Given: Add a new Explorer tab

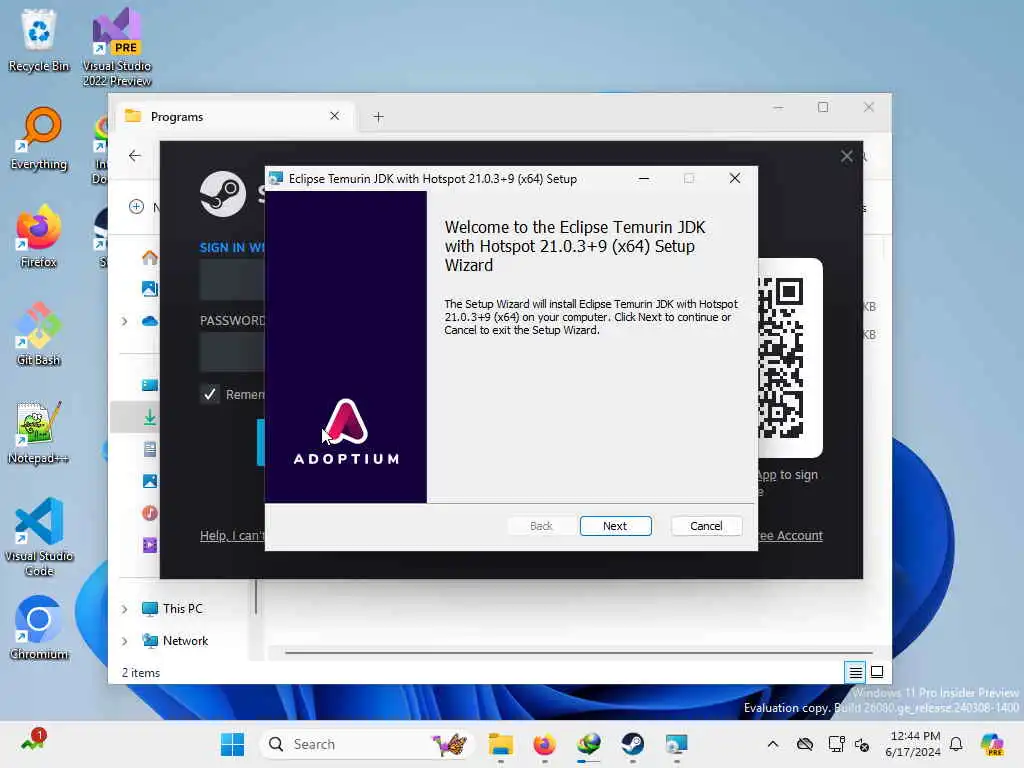Looking at the screenshot, I should [x=378, y=116].
